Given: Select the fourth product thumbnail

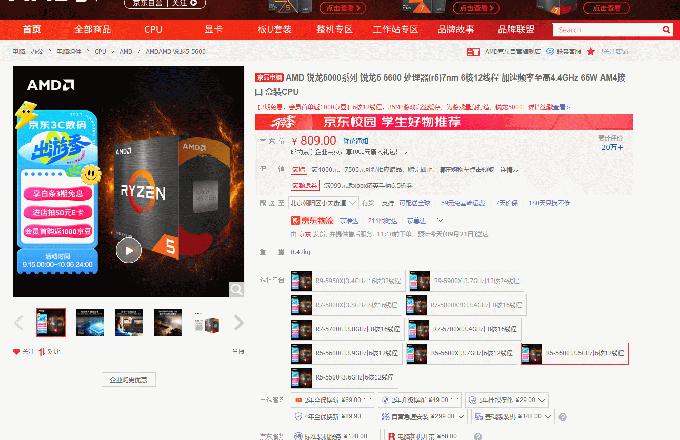Looking at the screenshot, I should pyautogui.click(x=168, y=322).
